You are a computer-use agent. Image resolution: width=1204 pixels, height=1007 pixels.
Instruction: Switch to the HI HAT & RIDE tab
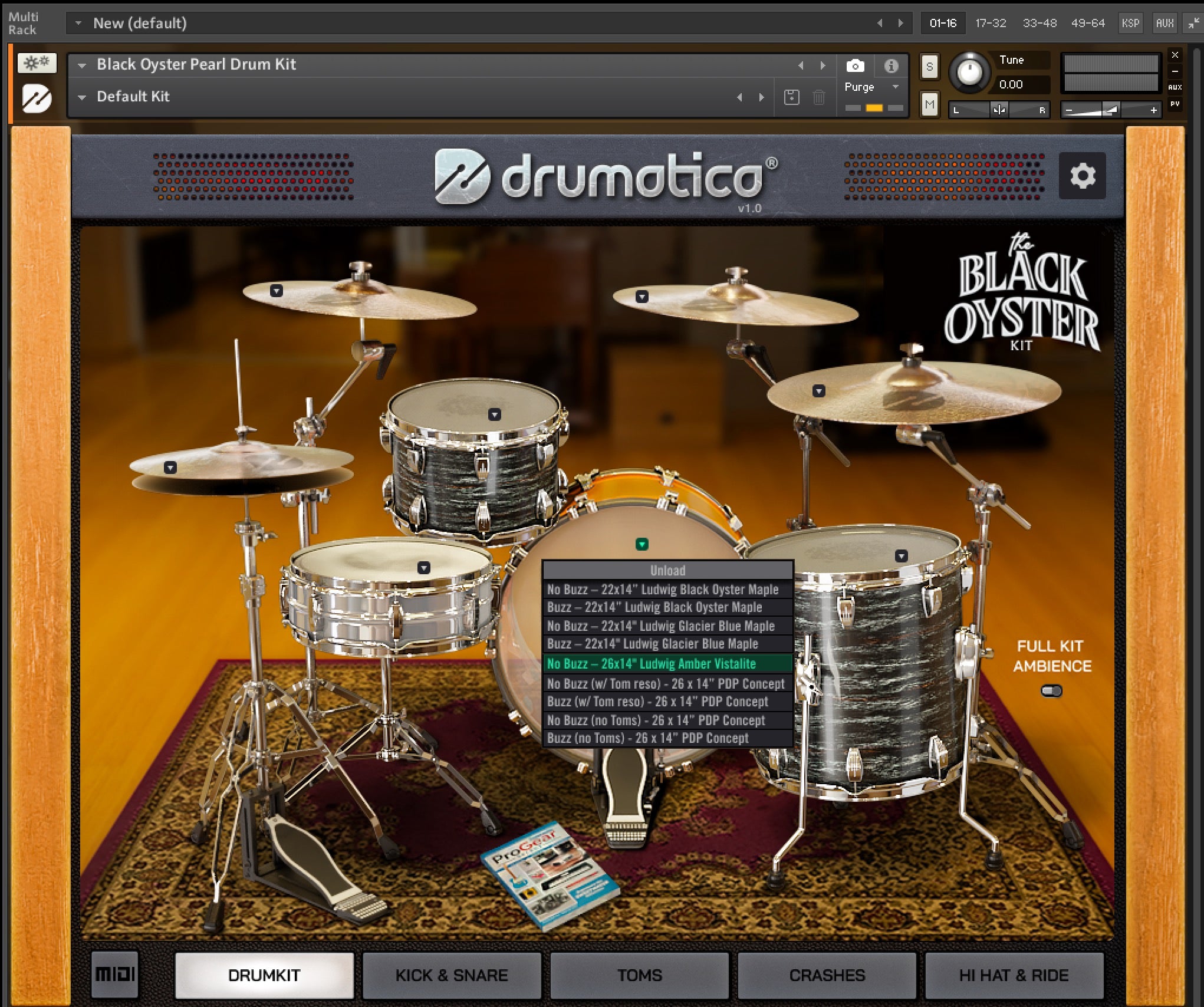pyautogui.click(x=1014, y=975)
